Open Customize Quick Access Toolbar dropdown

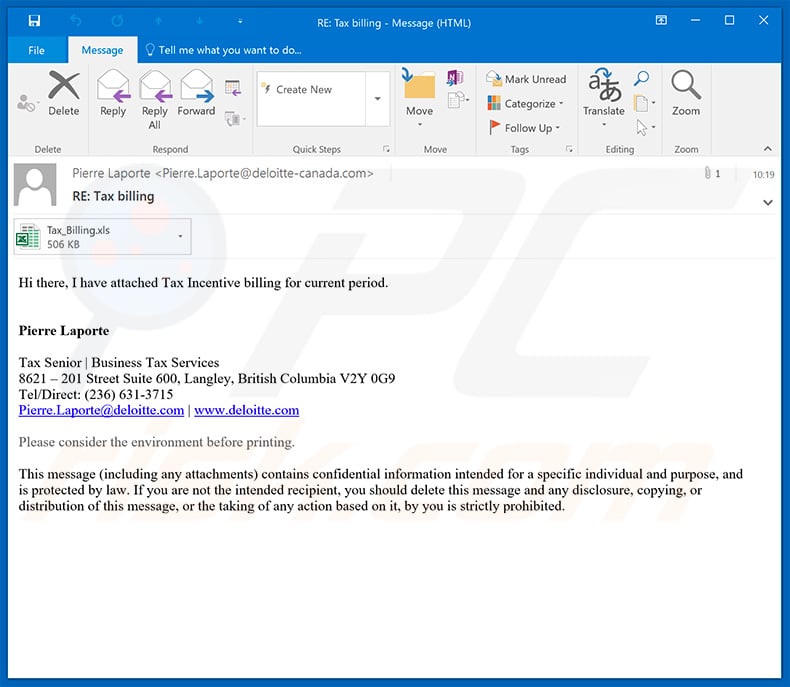pos(240,21)
